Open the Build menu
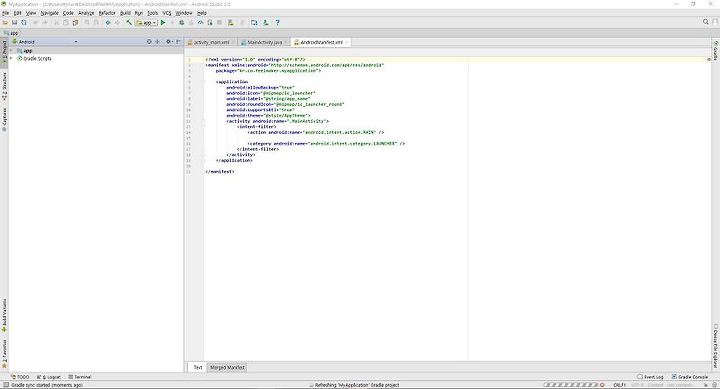Screen dimensions: 720x389 point(125,13)
